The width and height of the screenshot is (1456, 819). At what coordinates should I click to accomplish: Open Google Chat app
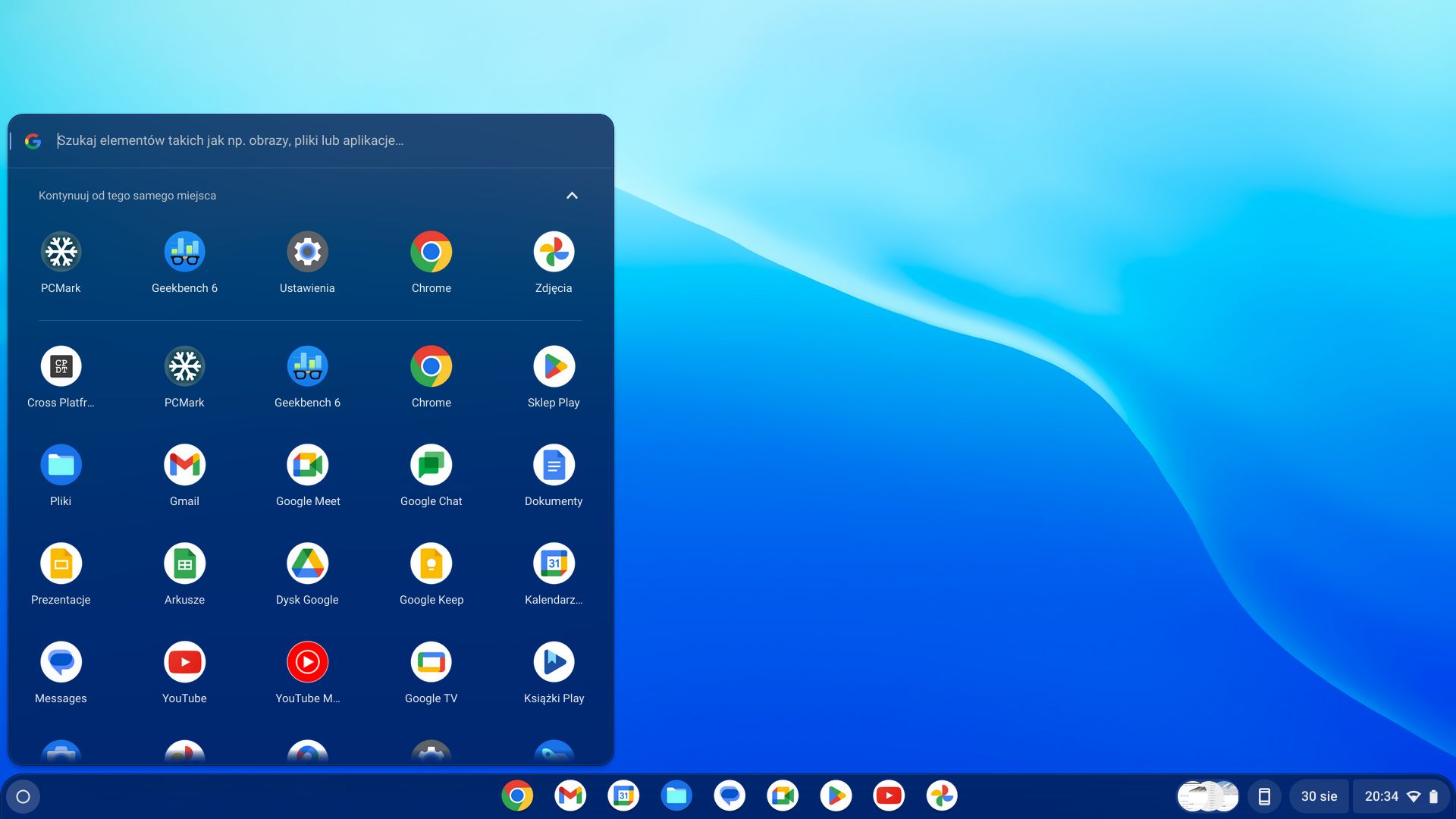coord(431,475)
